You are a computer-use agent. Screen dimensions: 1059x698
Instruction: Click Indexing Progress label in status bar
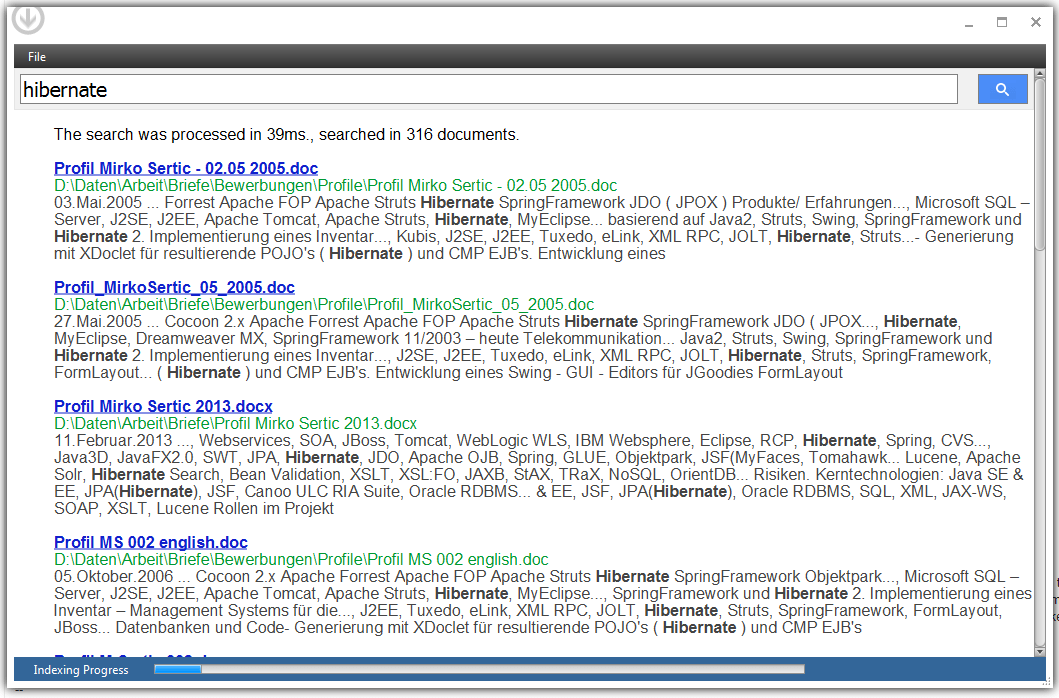click(x=81, y=670)
